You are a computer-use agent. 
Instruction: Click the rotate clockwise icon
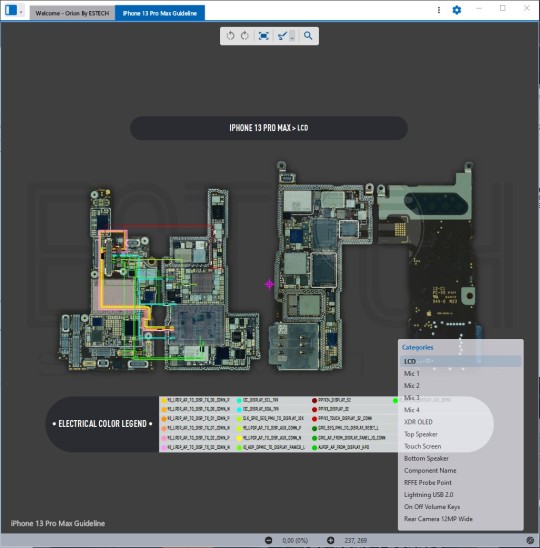coord(245,36)
